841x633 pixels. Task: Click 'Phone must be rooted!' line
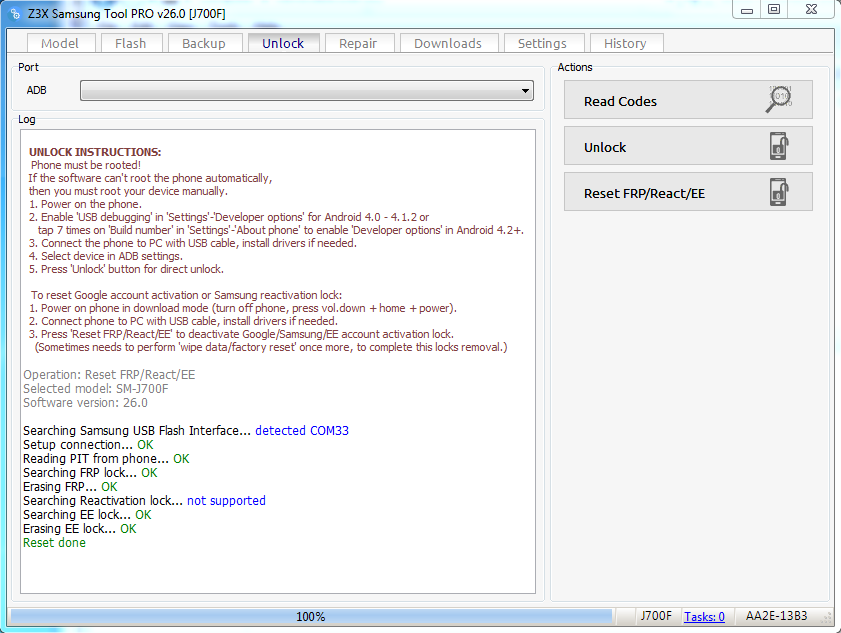[86, 165]
